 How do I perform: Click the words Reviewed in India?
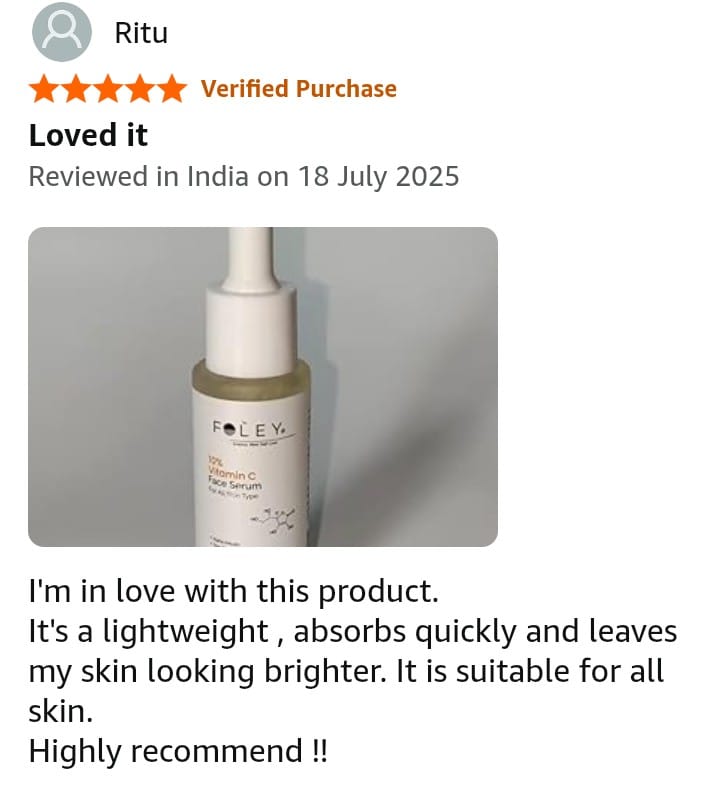coord(138,177)
